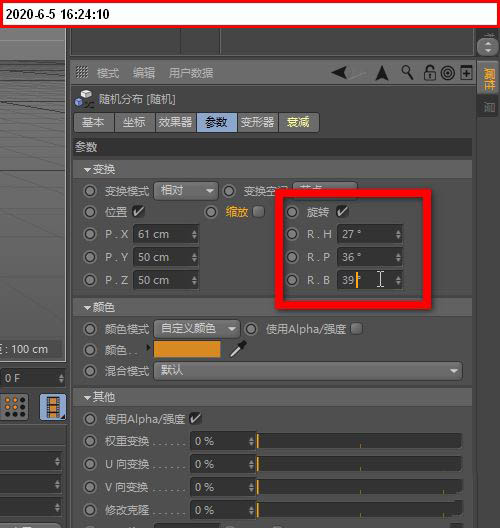Open the search magnifier in attribute manager

[407, 72]
